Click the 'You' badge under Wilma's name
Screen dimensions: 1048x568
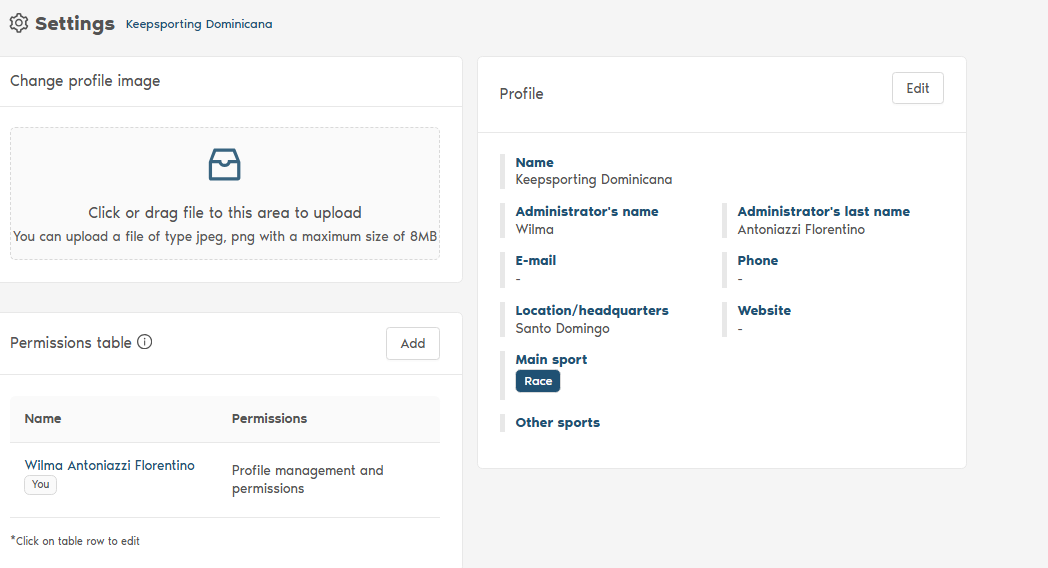41,484
